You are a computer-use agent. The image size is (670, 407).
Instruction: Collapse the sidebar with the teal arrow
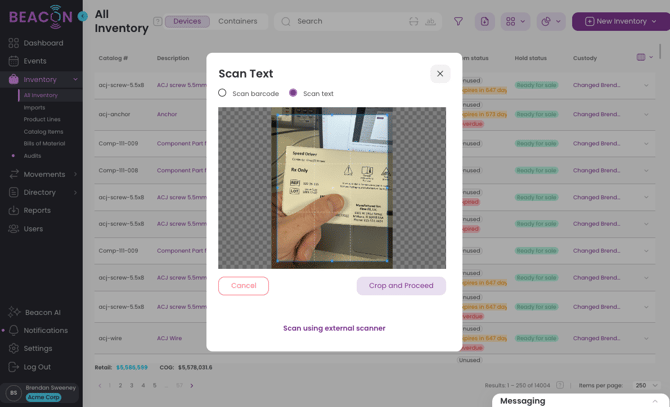coord(83,16)
